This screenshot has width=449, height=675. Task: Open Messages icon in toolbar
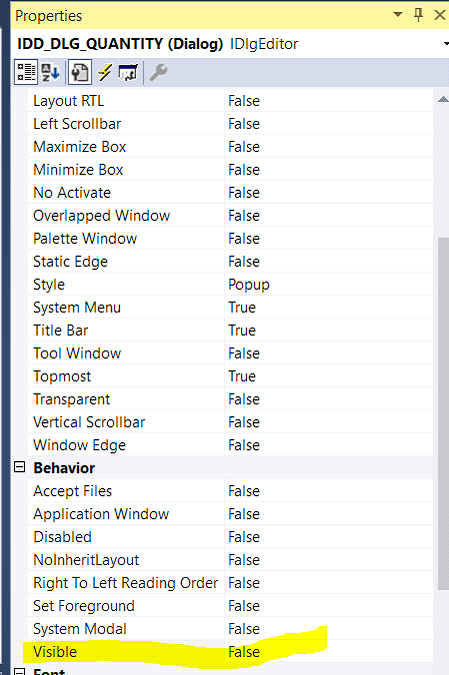pos(128,72)
